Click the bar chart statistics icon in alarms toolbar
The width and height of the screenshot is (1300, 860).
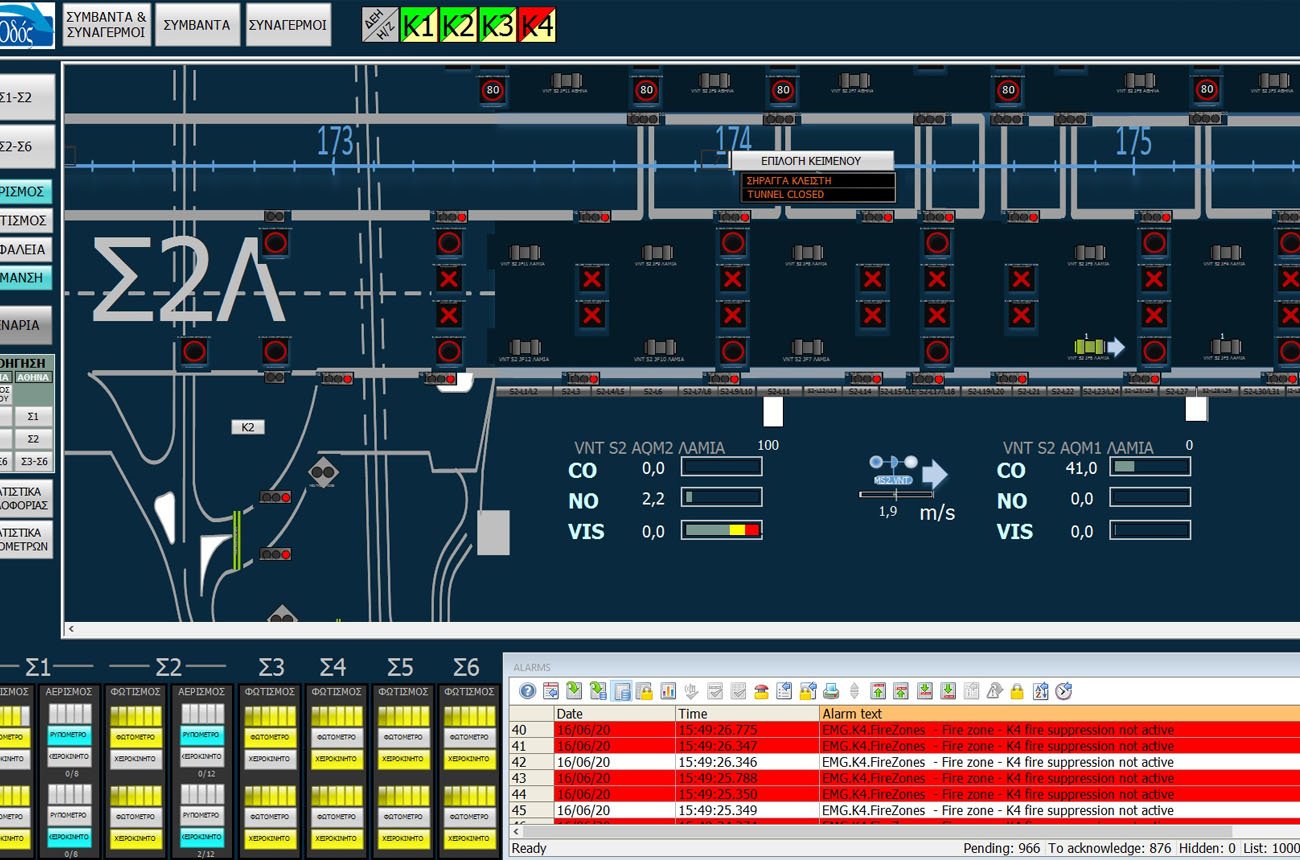668,691
